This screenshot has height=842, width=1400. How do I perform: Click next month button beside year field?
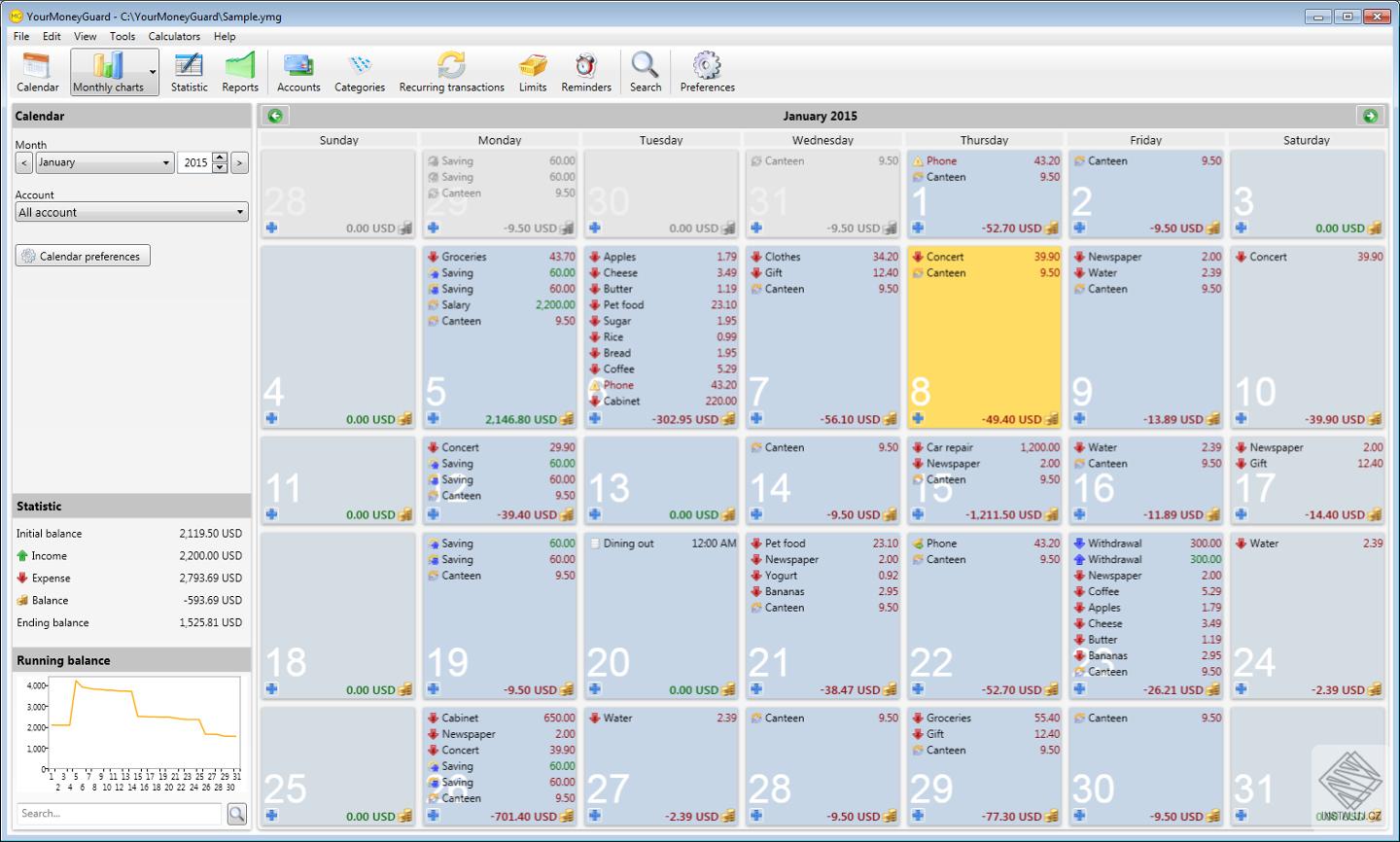[x=239, y=162]
